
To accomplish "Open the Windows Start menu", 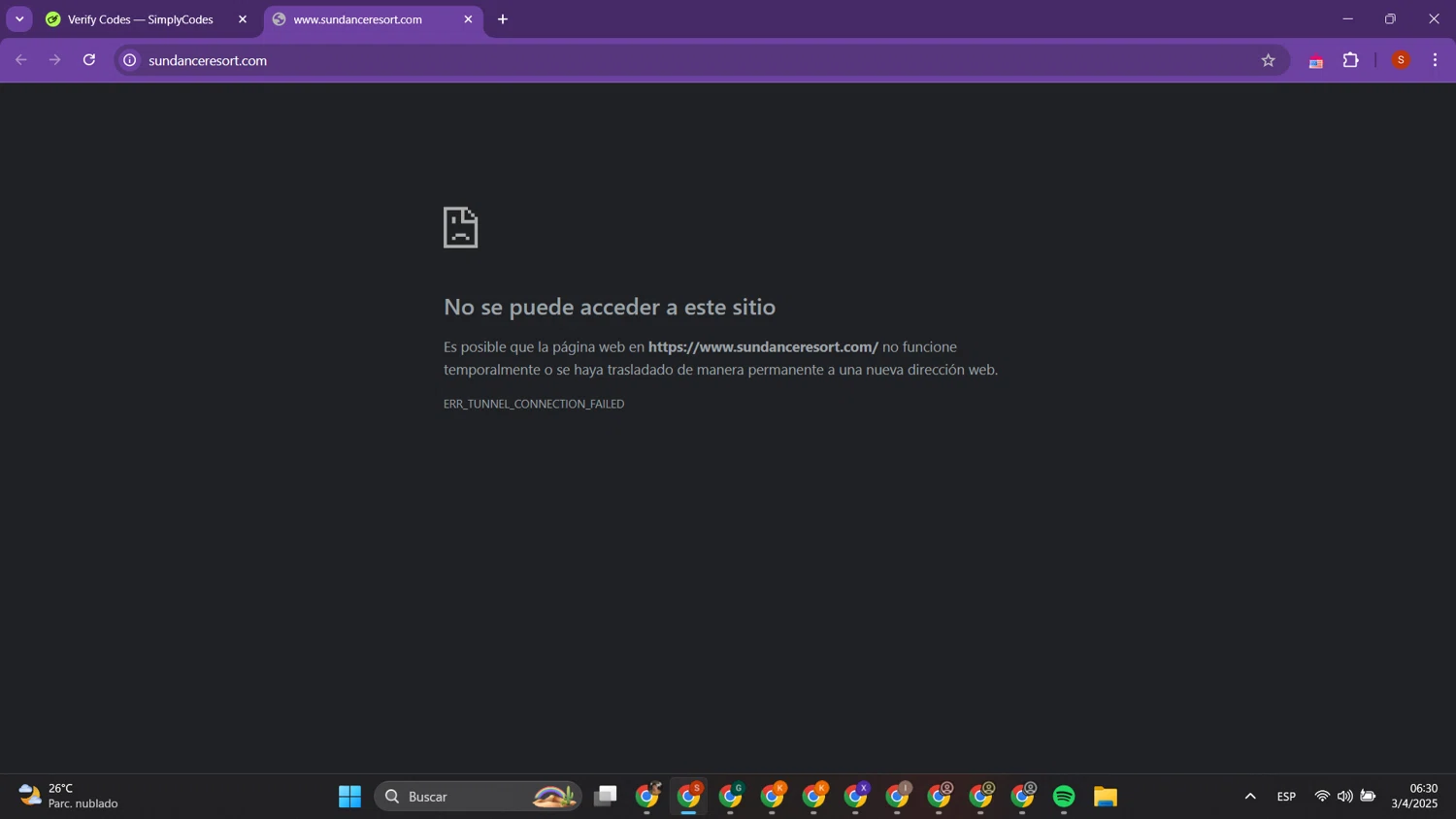I will click(349, 797).
